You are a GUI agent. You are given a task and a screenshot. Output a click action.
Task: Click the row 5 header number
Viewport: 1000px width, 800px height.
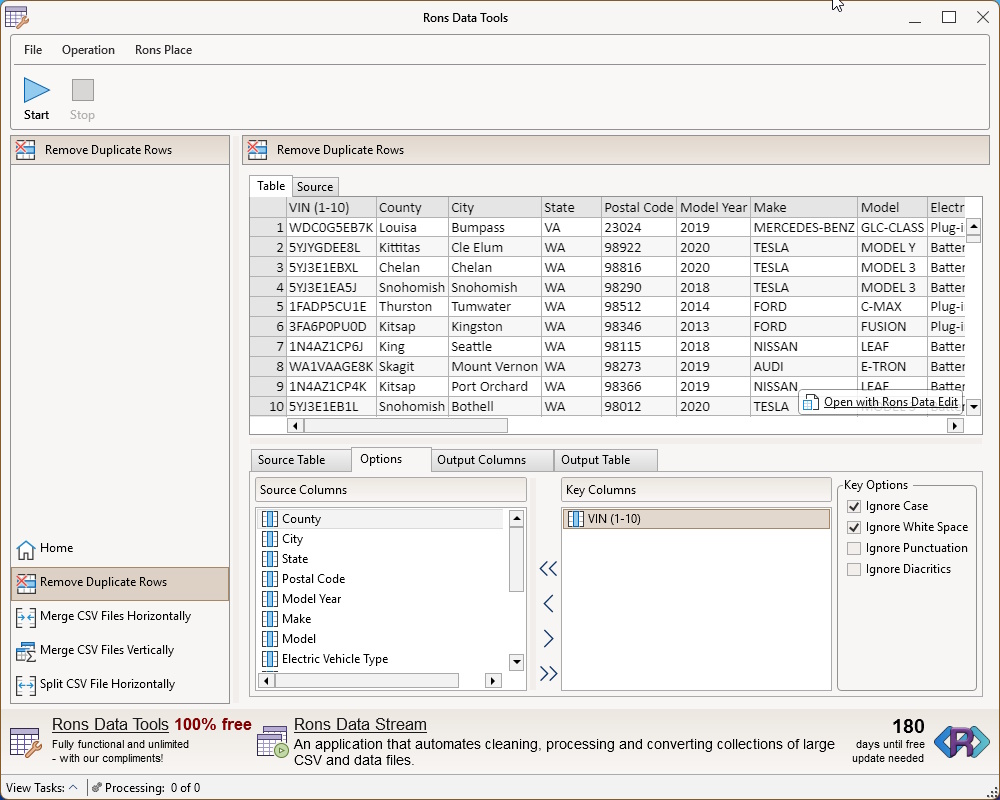(268, 307)
